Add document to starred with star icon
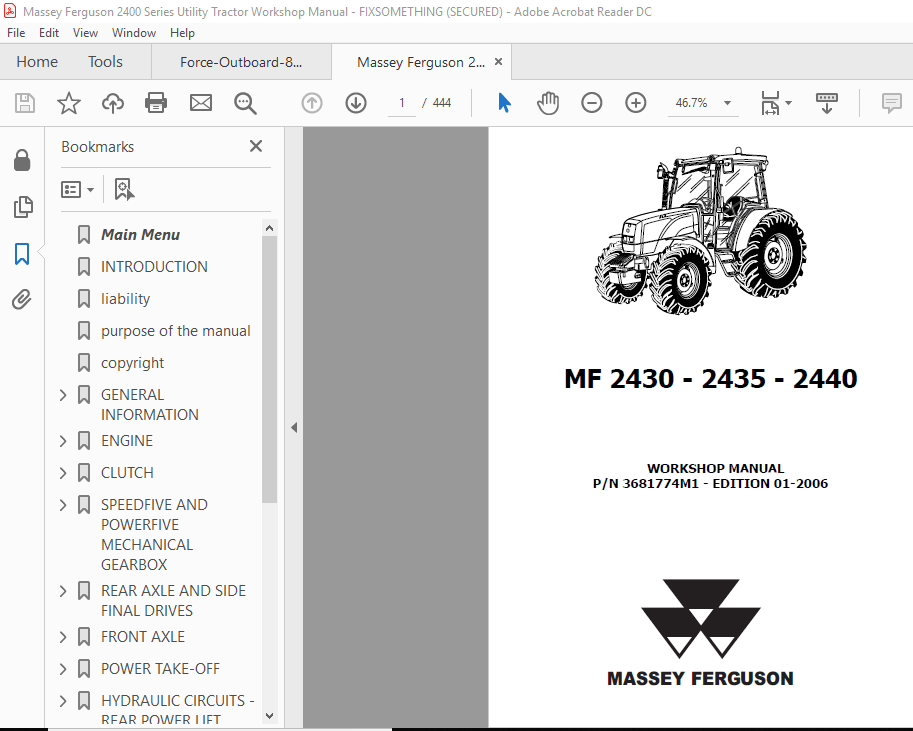Screen dimensions: 913x731 click(x=69, y=103)
